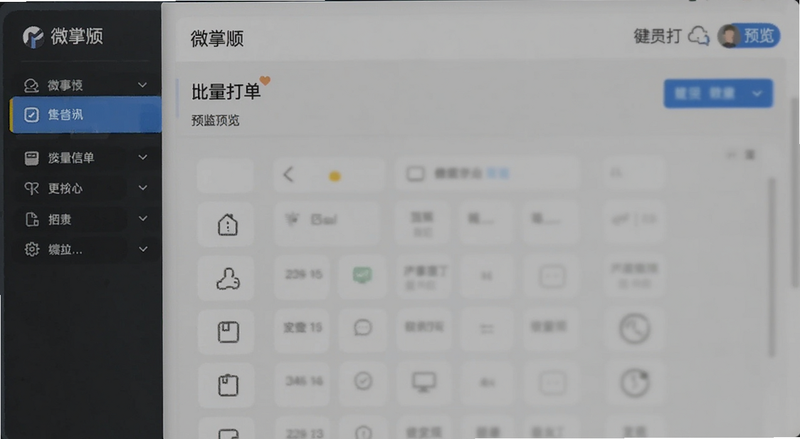
Task: Click the monitor screen icon tile
Action: point(423,382)
